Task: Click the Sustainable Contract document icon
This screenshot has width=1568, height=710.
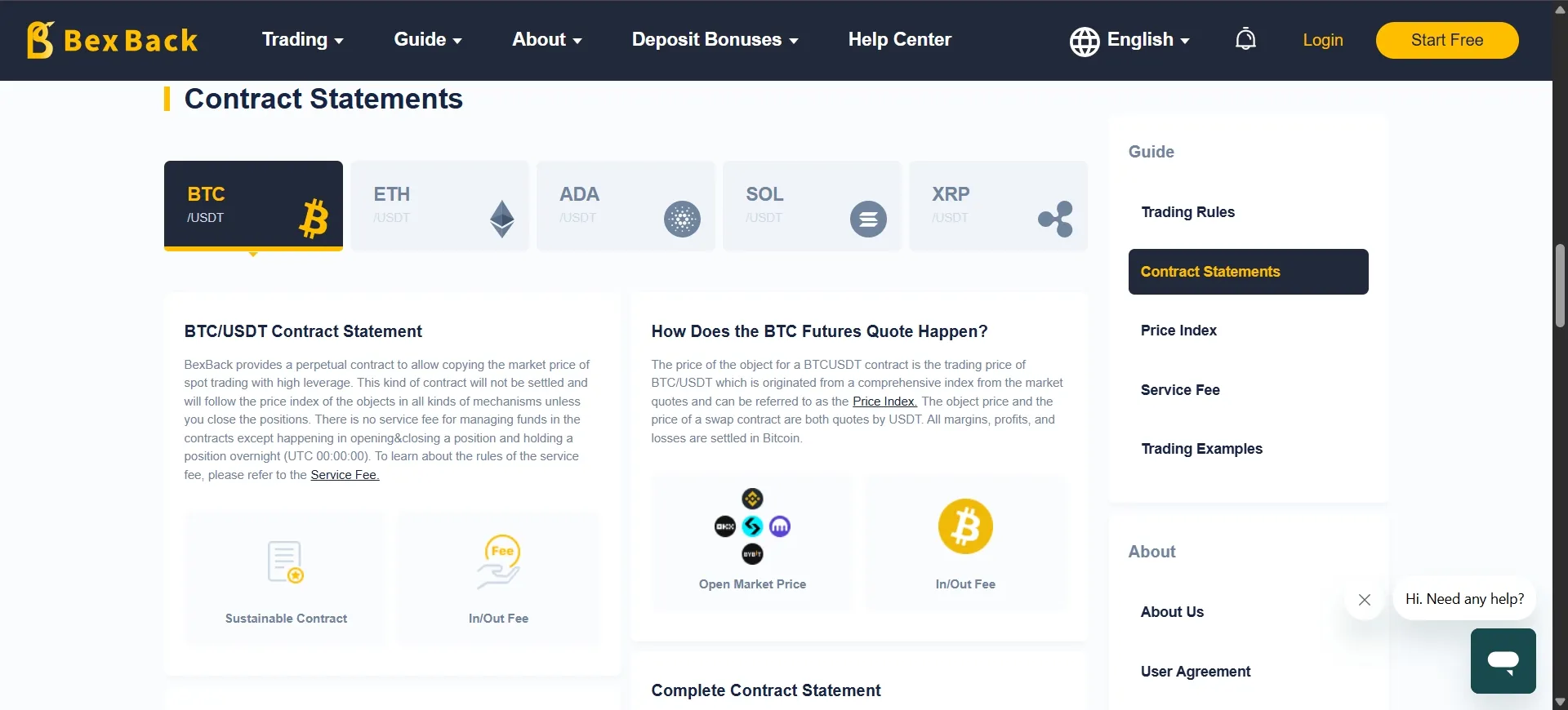Action: point(286,561)
